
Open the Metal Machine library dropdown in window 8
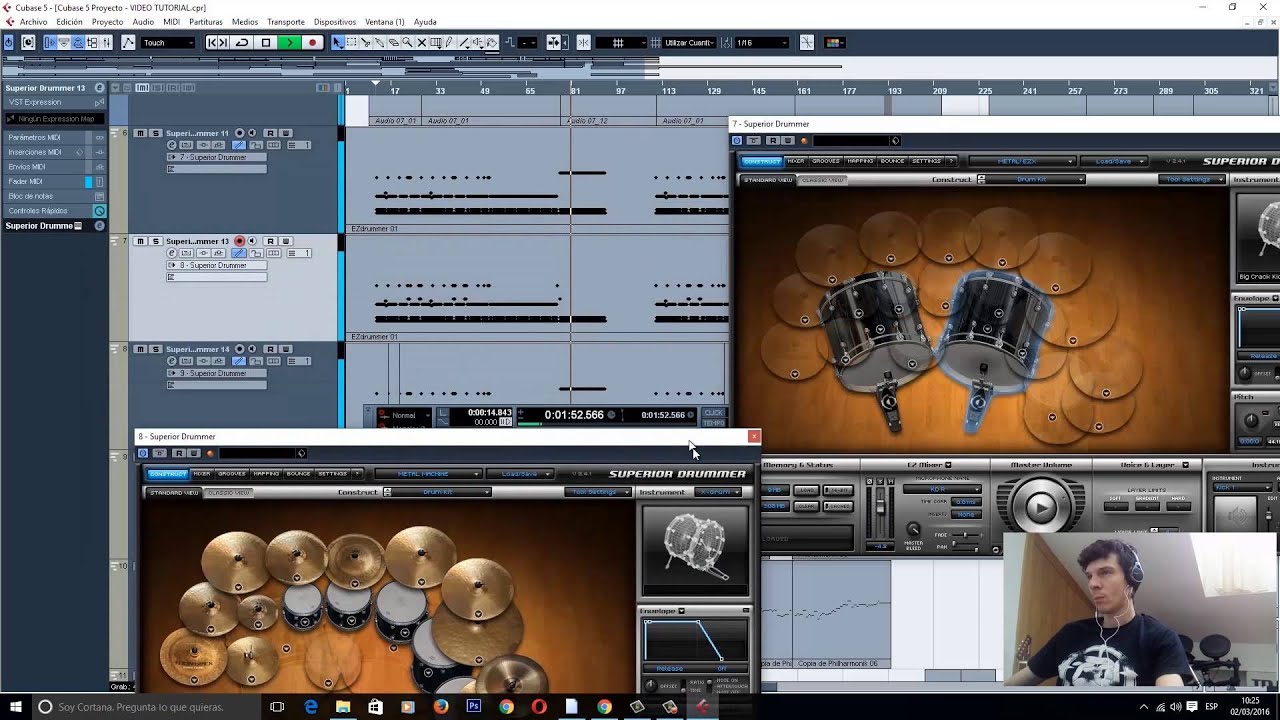[x=427, y=474]
